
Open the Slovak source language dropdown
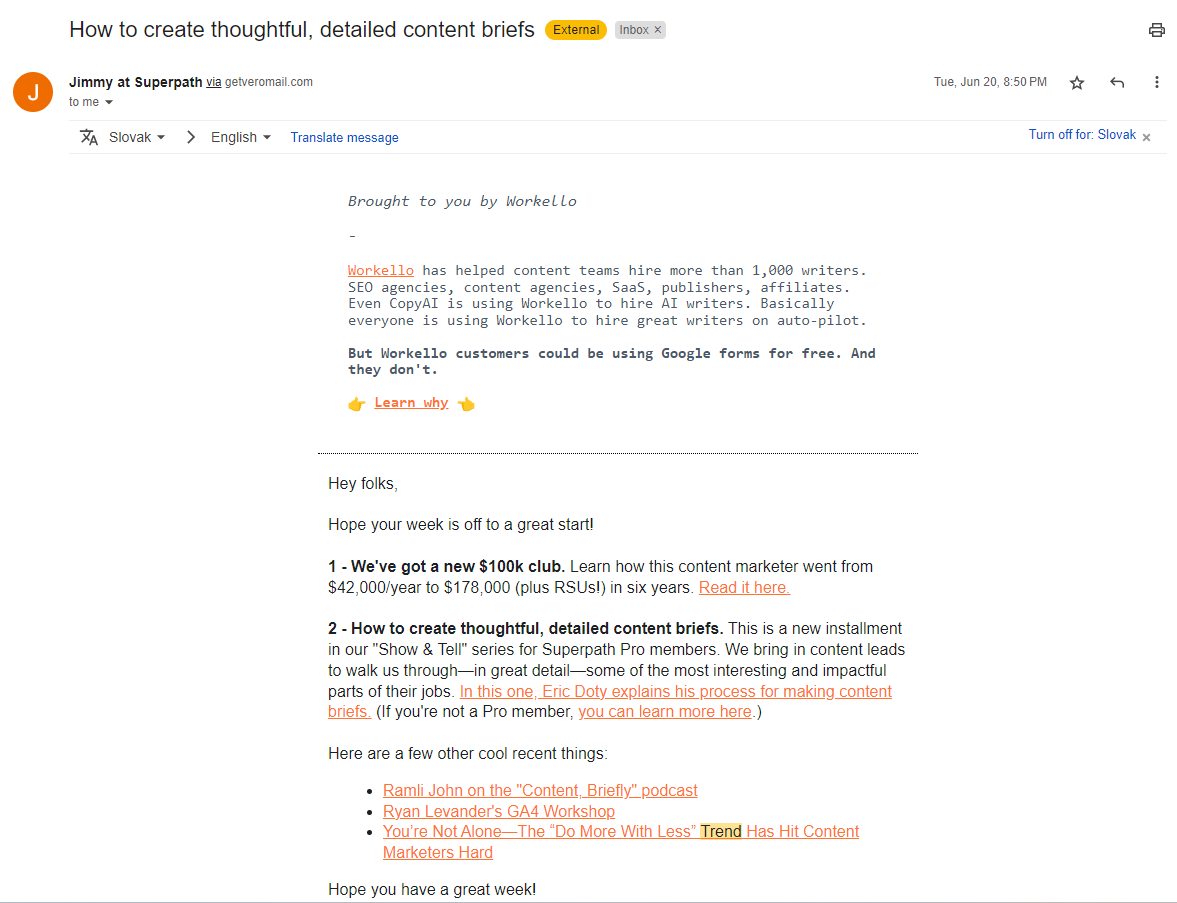pyautogui.click(x=137, y=137)
